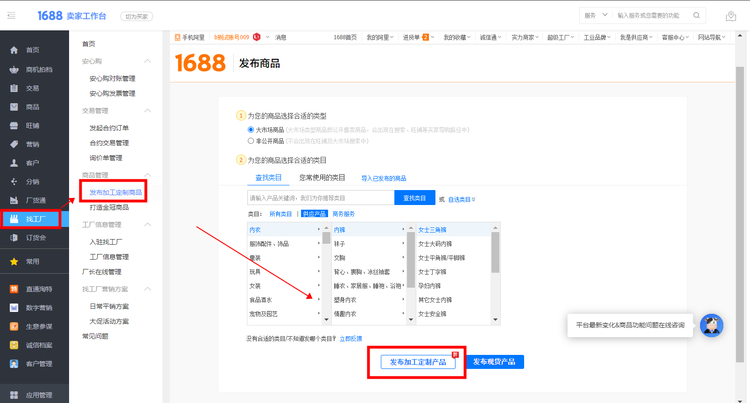Open the 客户管理 icon
The height and width of the screenshot is (403, 750).
point(14,364)
